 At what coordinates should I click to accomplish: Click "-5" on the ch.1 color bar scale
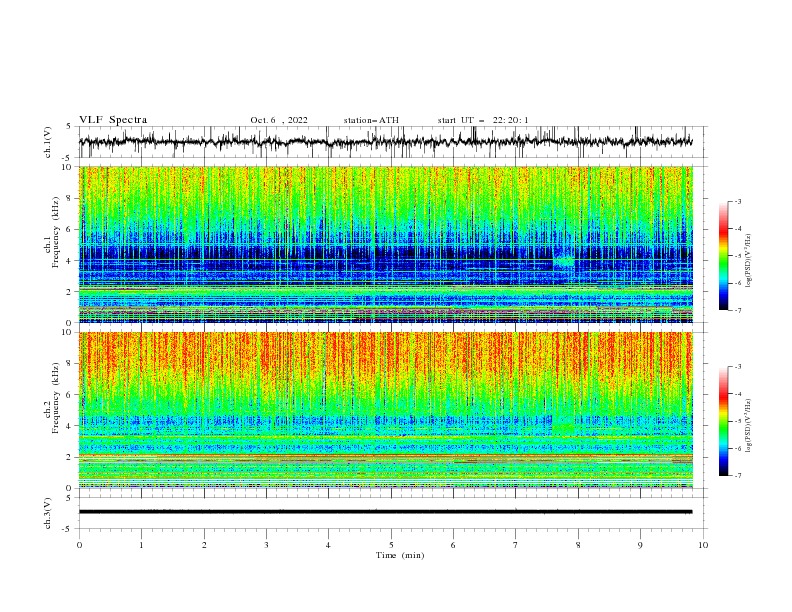[737, 257]
